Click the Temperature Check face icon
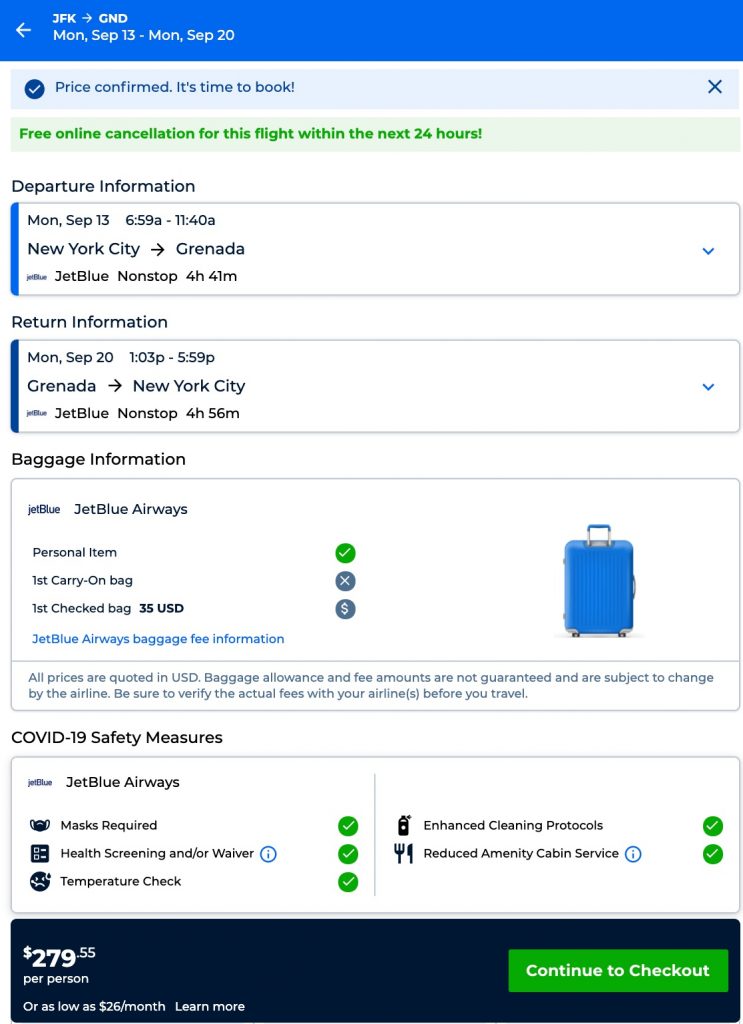 pyautogui.click(x=40, y=882)
